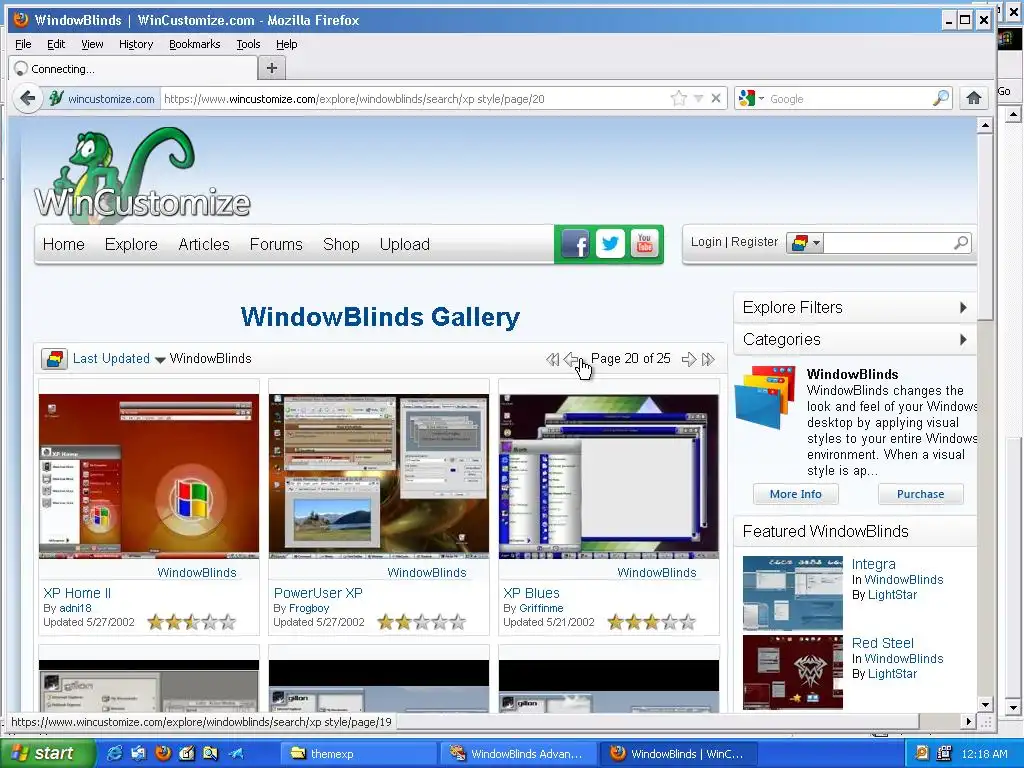Image resolution: width=1024 pixels, height=768 pixels.
Task: Click the More Info button
Action: click(x=795, y=494)
